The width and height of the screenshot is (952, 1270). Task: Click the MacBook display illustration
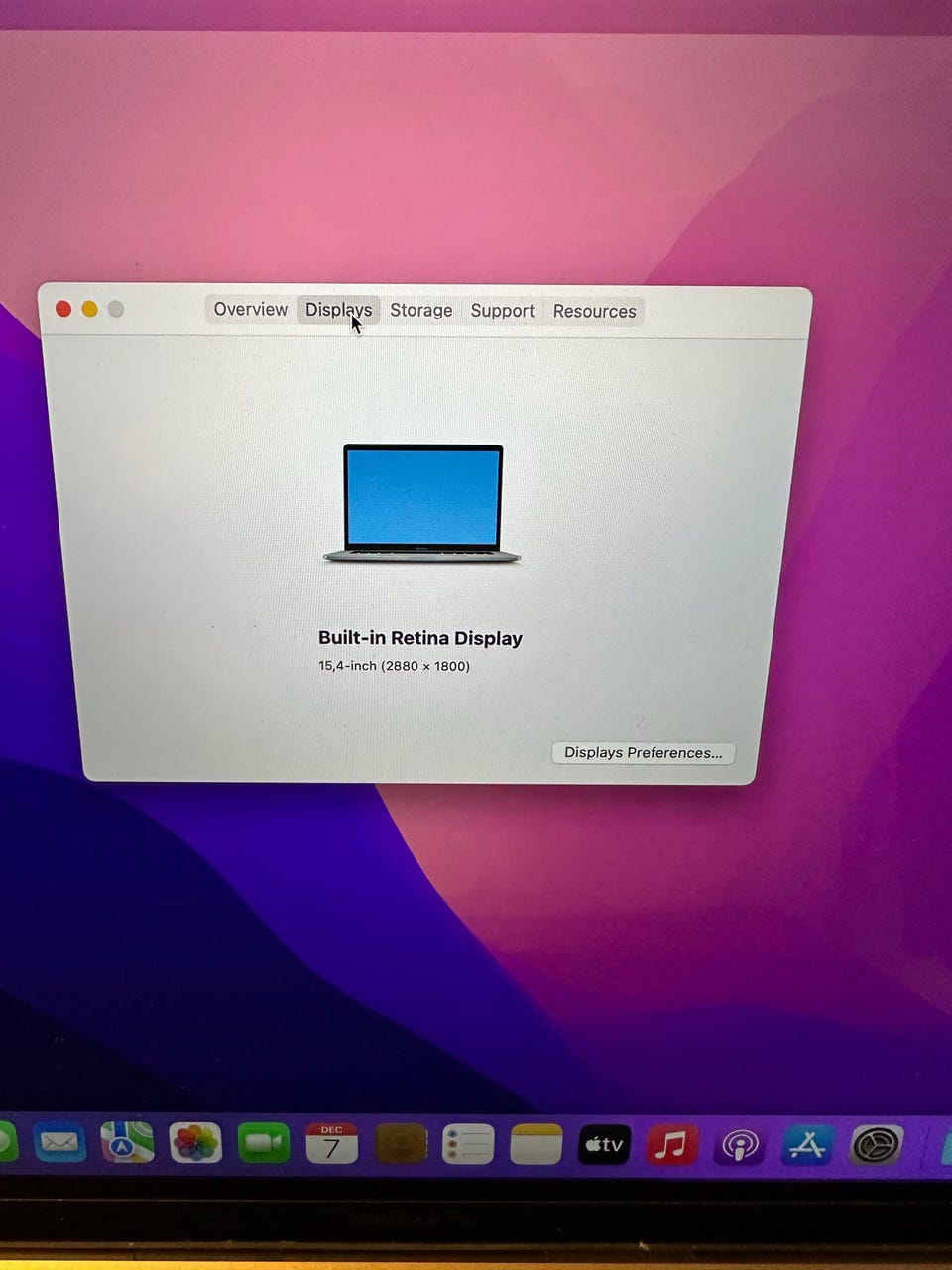(422, 503)
